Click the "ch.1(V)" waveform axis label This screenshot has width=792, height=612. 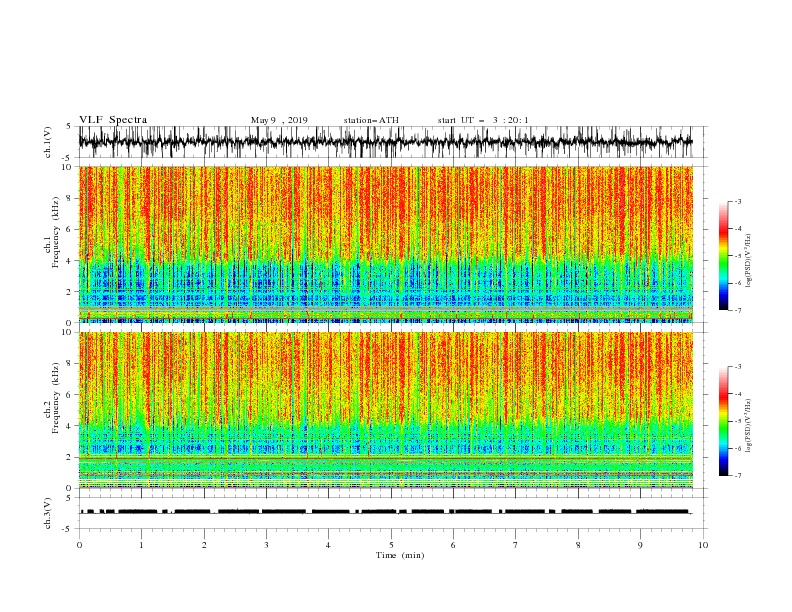pos(48,142)
